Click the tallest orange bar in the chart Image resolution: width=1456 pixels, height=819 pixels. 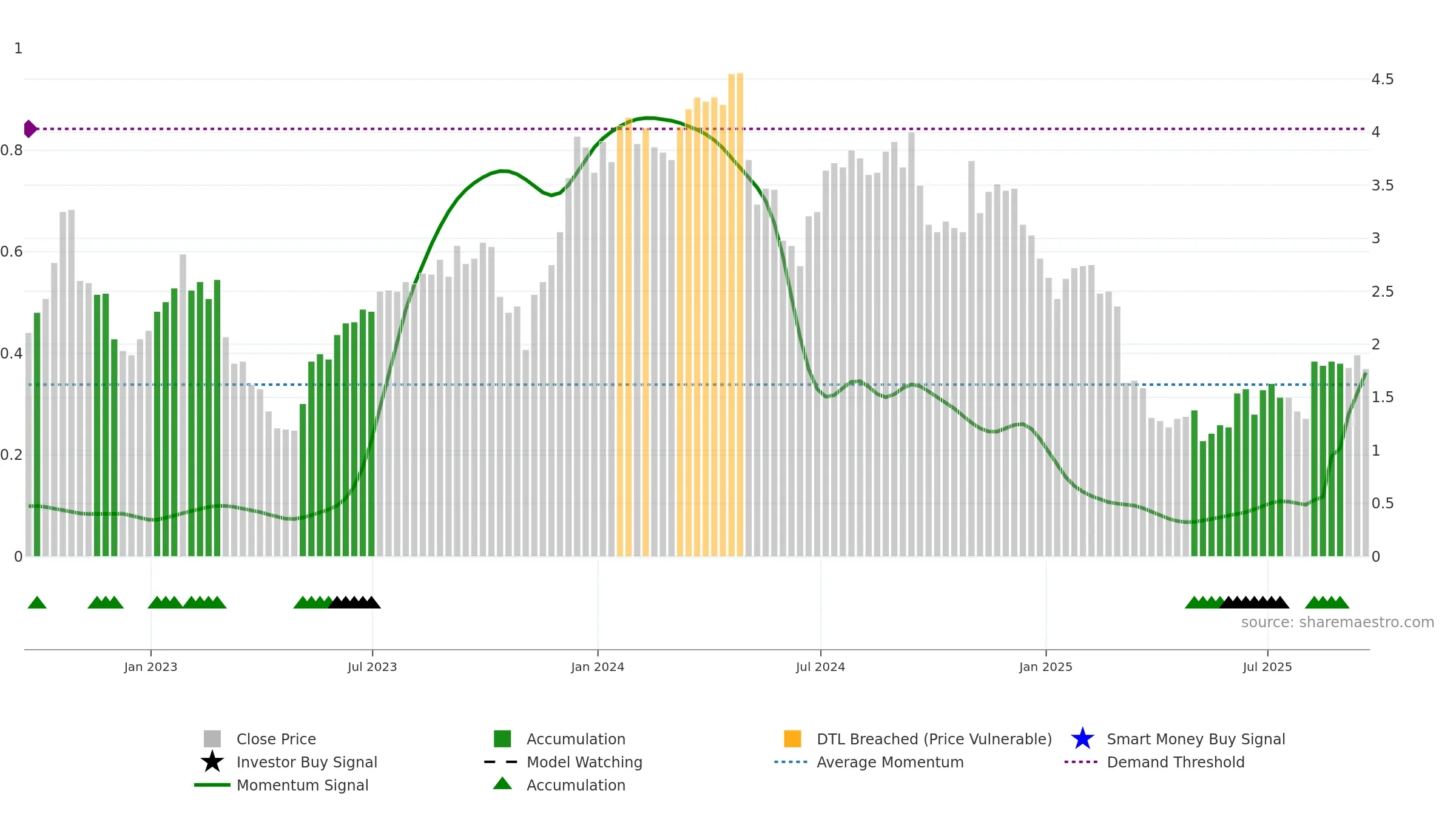(x=740, y=314)
